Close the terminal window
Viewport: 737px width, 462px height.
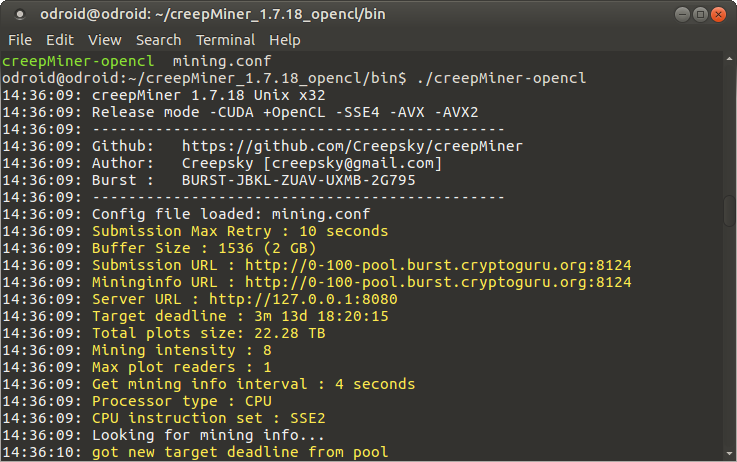coord(718,15)
